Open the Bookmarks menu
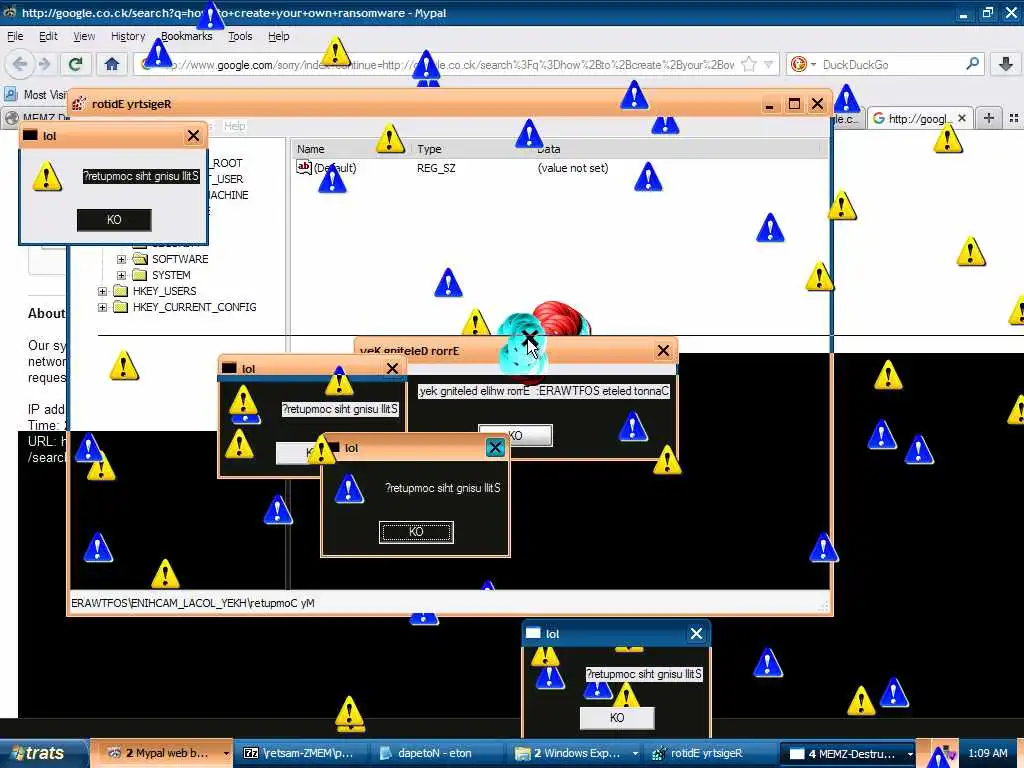This screenshot has height=768, width=1024. click(x=187, y=37)
